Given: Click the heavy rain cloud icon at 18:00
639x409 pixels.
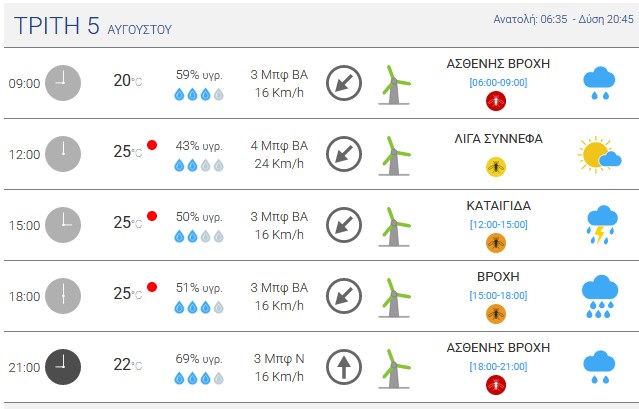Looking at the screenshot, I should 599,296.
